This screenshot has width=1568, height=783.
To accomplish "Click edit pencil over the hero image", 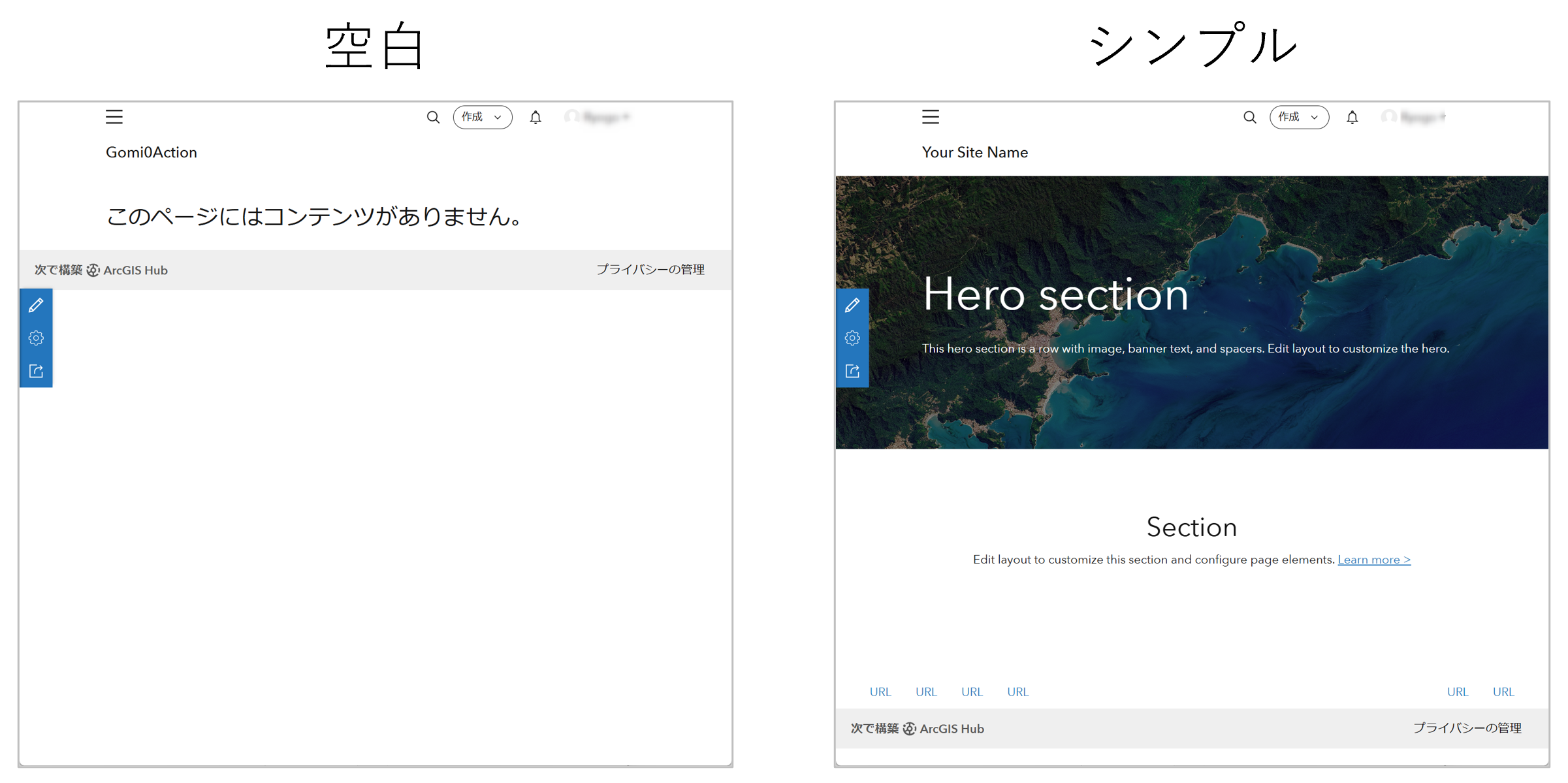I will (x=852, y=305).
